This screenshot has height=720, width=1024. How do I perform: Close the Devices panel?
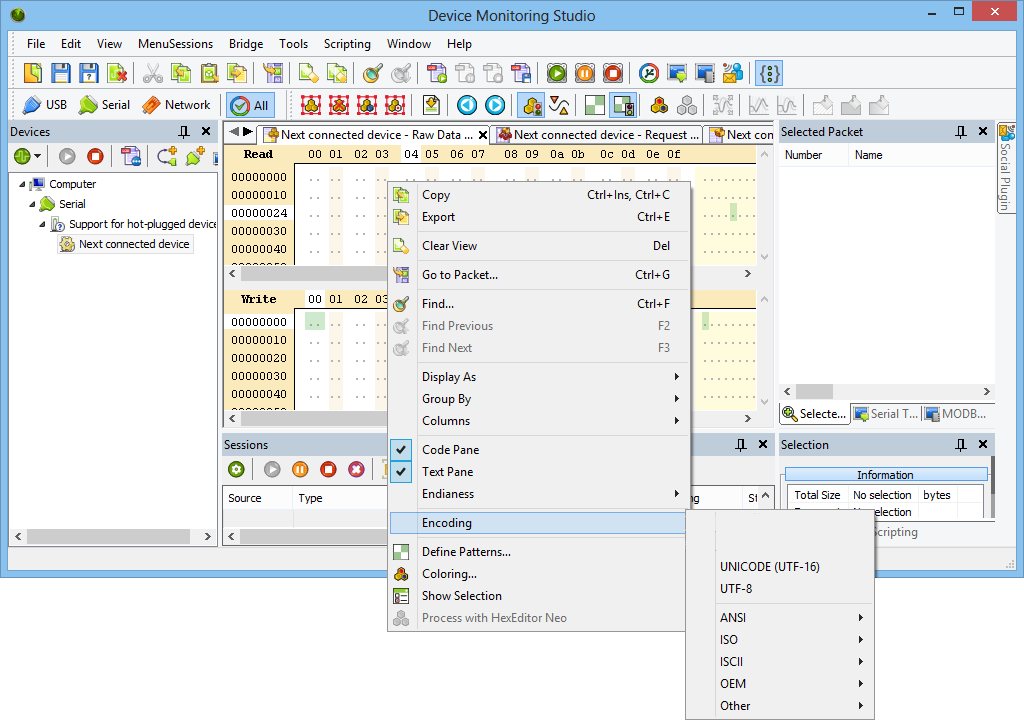click(x=206, y=131)
